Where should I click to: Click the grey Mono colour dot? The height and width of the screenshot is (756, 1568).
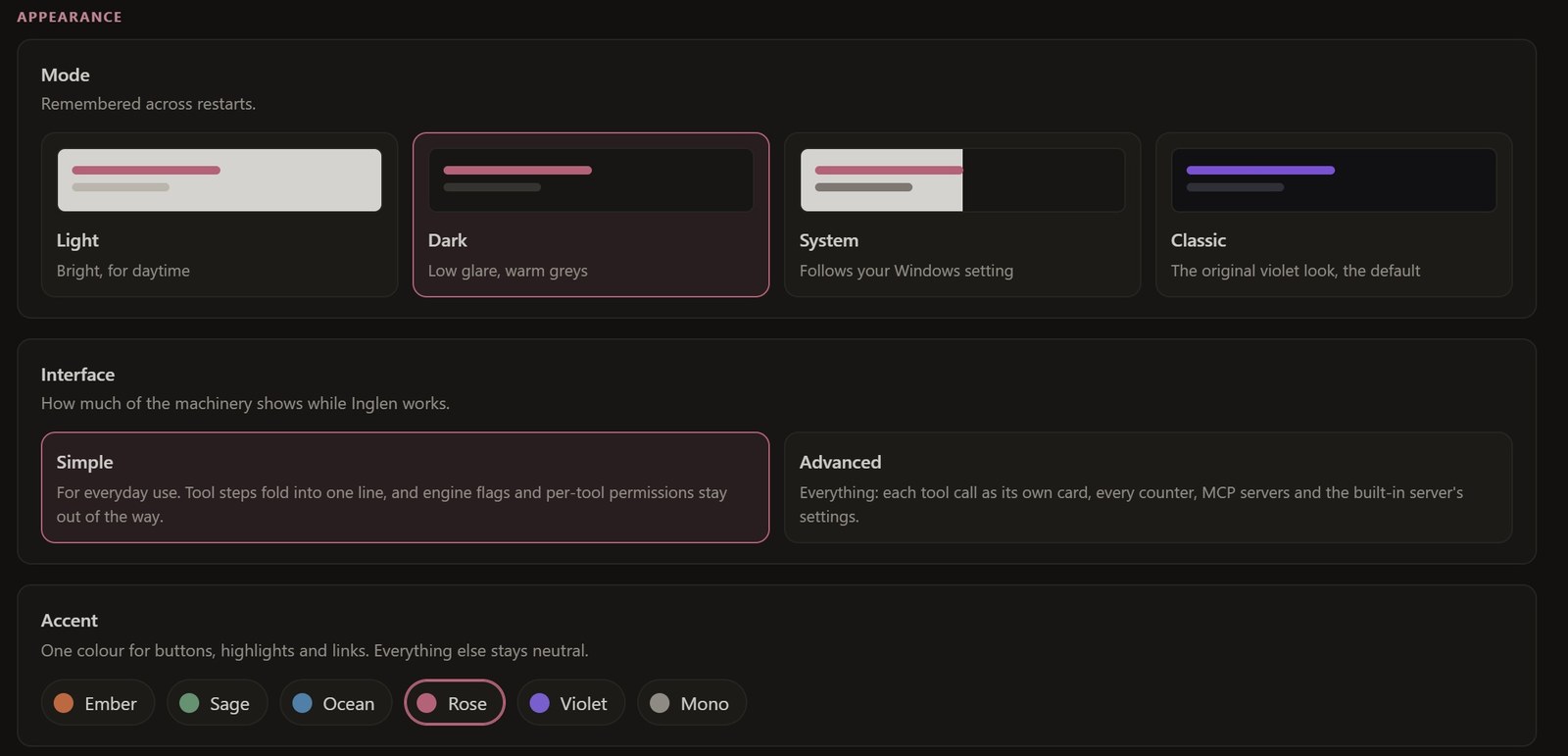tap(660, 703)
